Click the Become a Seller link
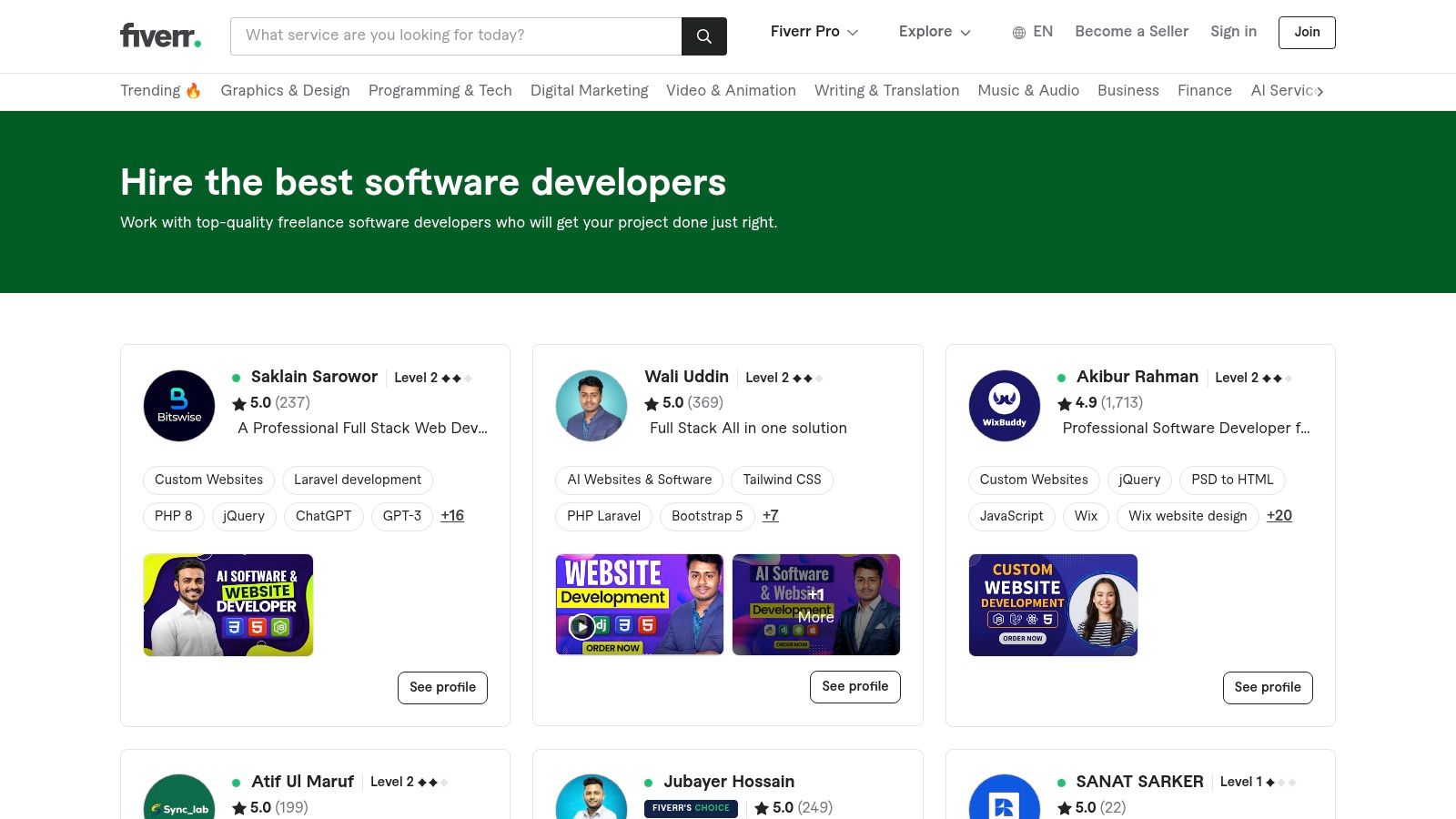The height and width of the screenshot is (819, 1456). tap(1131, 32)
